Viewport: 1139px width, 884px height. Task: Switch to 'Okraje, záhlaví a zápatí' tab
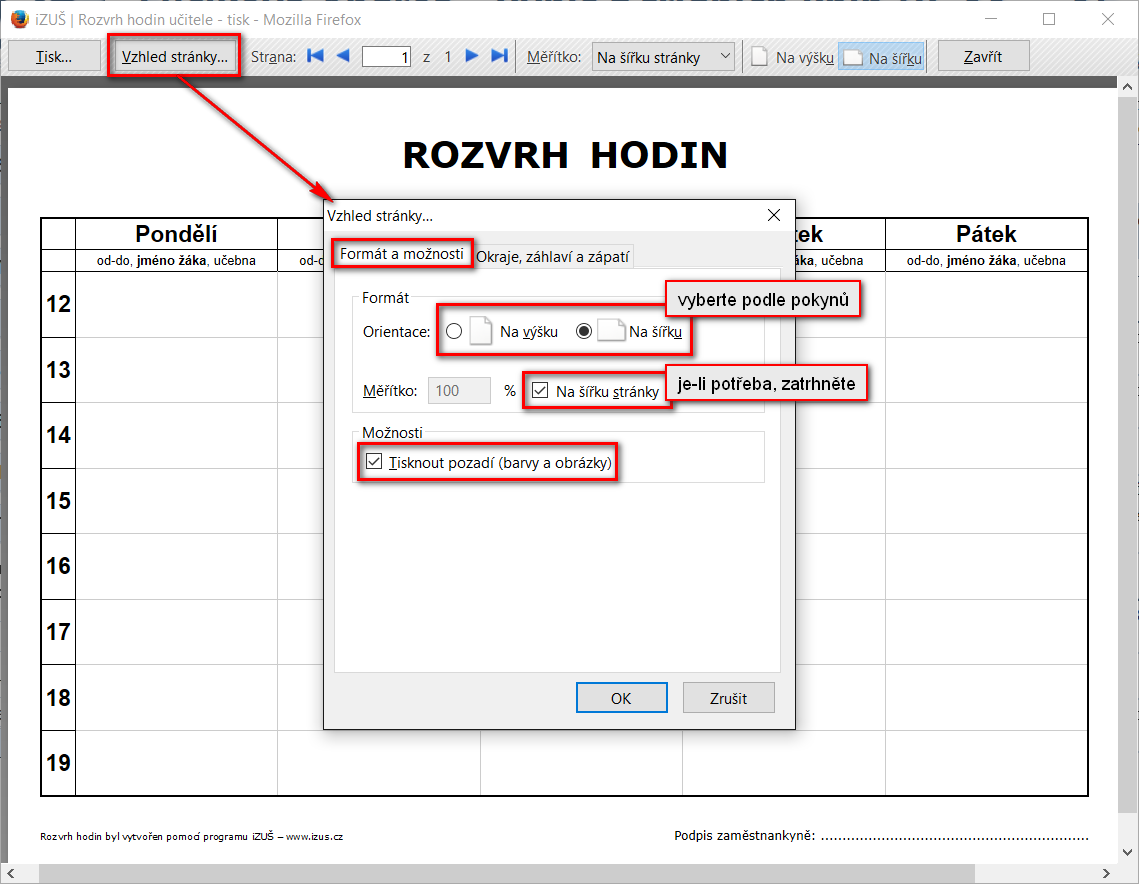tap(553, 256)
